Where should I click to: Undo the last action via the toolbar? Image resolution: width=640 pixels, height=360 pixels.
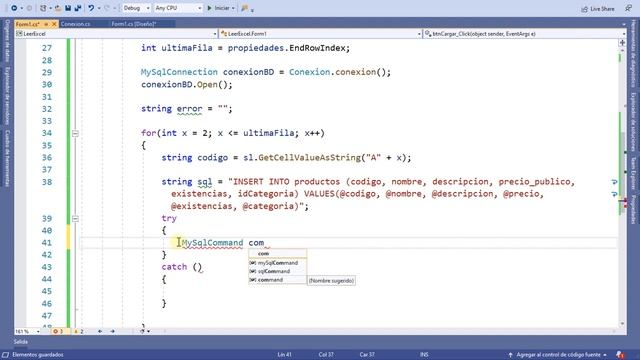click(x=91, y=8)
